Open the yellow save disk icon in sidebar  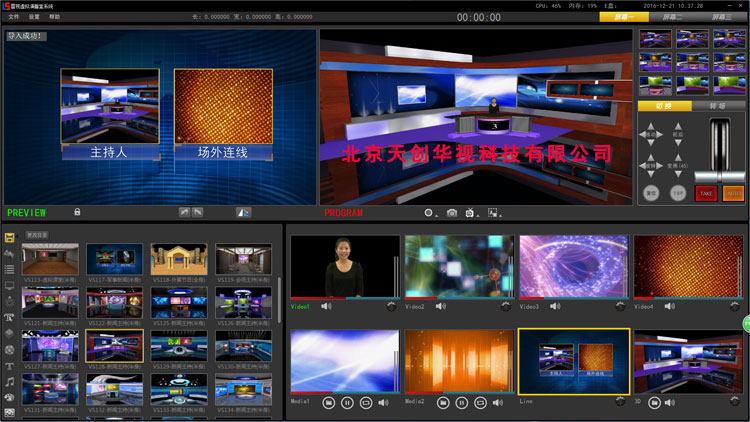coord(9,238)
